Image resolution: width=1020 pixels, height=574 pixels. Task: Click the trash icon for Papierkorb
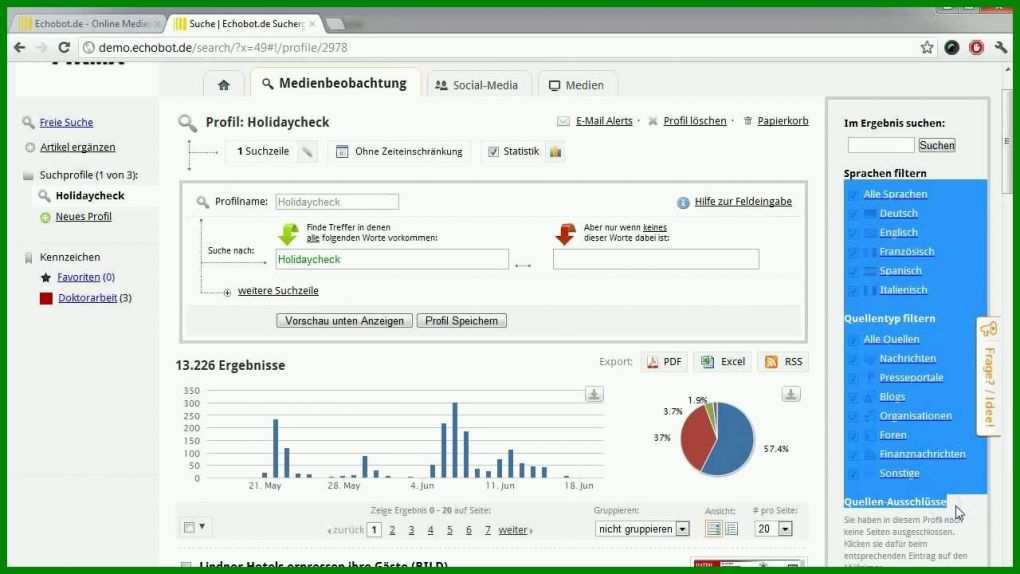coord(747,121)
